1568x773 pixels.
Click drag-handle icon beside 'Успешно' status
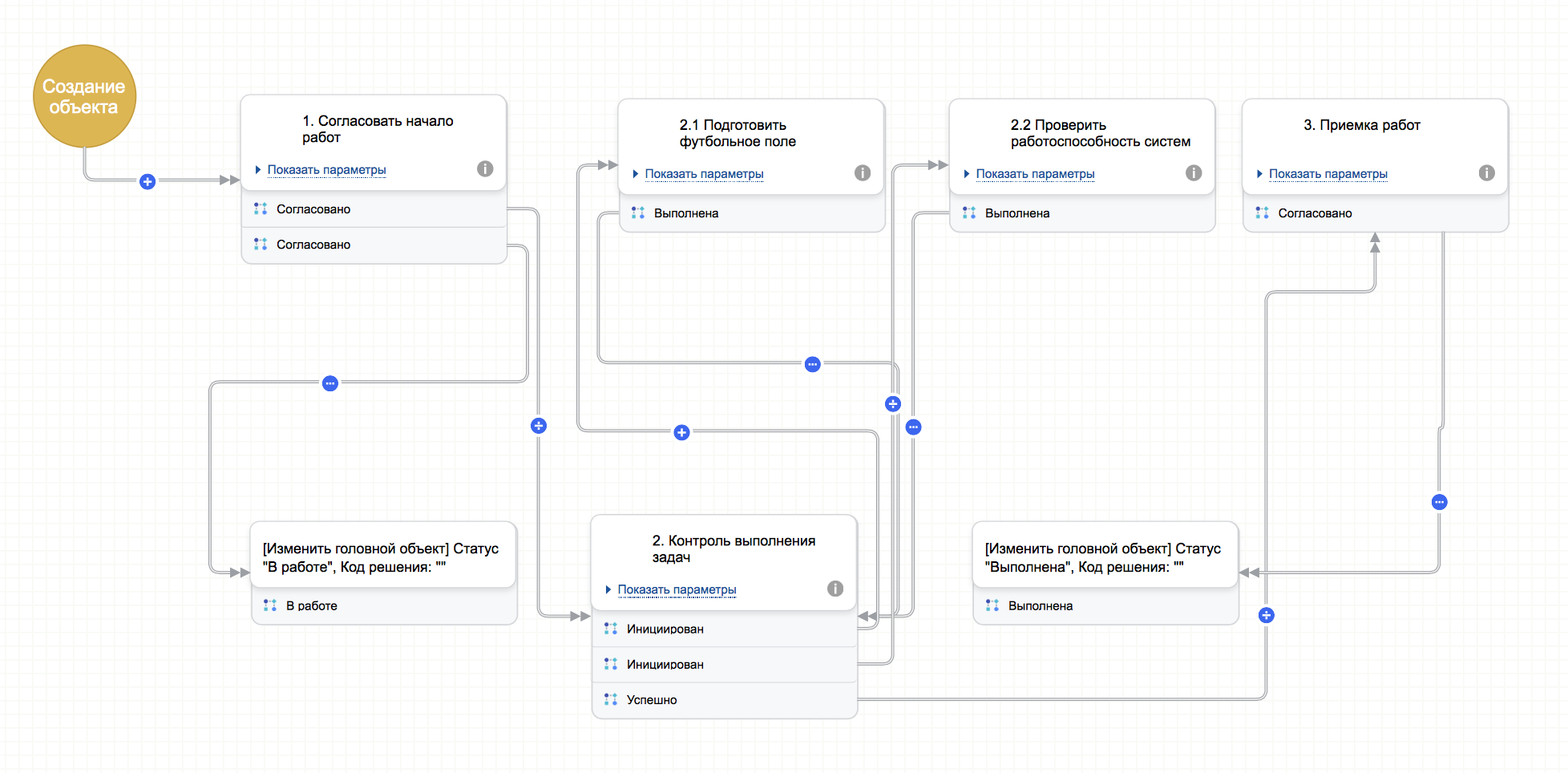[x=611, y=699]
